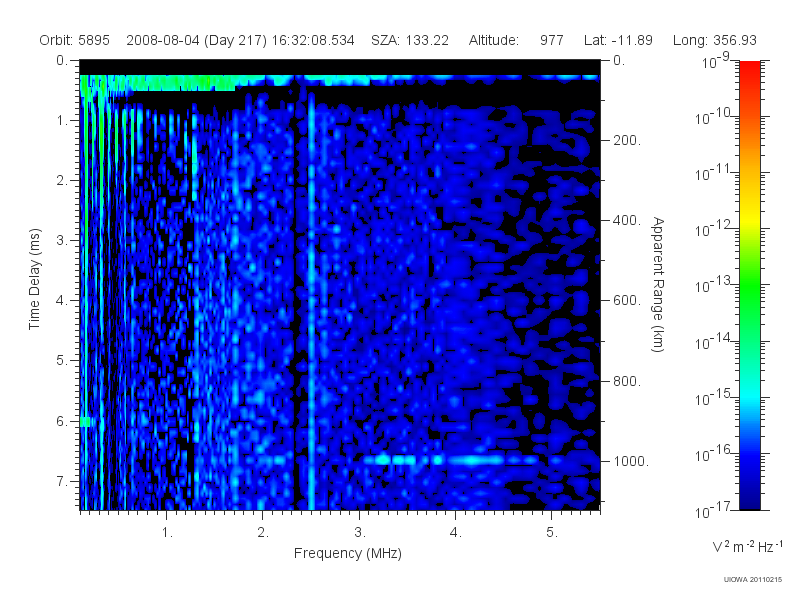Click the 3. frequency tick label

pos(360,533)
